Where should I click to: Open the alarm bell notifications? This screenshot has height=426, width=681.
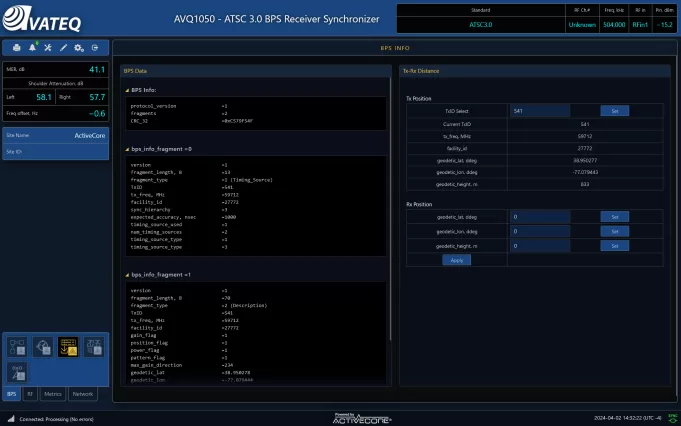33,47
